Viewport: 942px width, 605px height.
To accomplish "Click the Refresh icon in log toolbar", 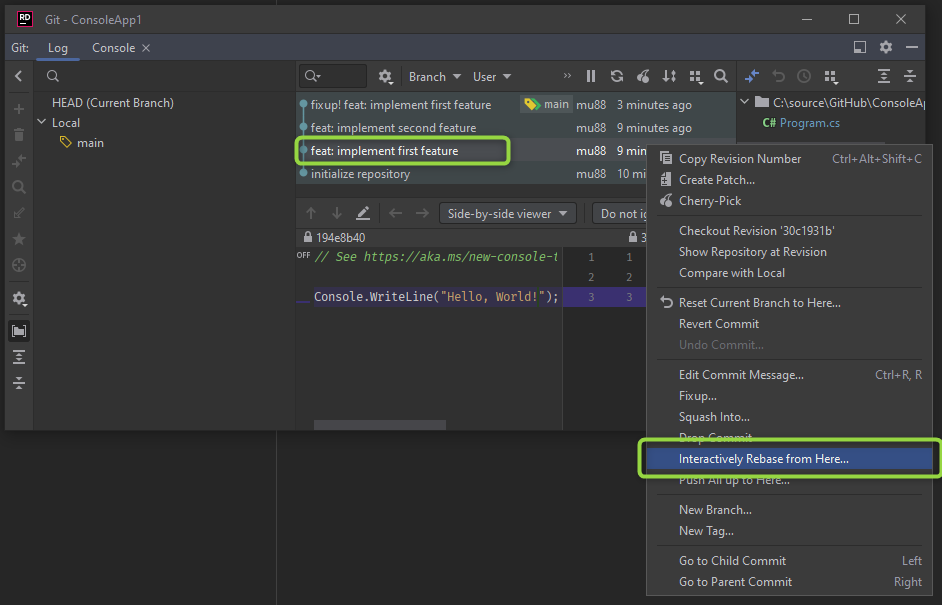I will [617, 76].
